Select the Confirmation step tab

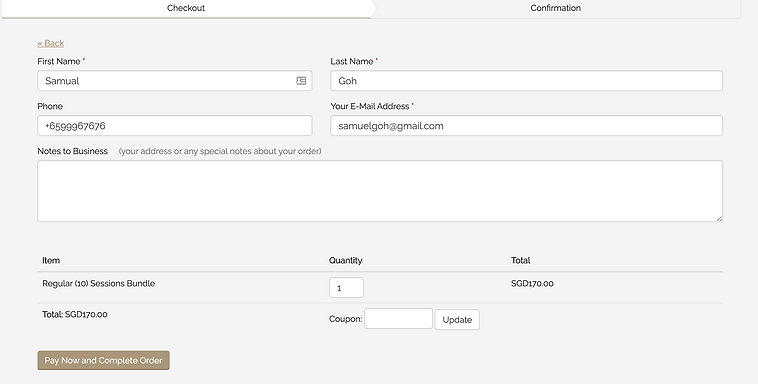[555, 8]
